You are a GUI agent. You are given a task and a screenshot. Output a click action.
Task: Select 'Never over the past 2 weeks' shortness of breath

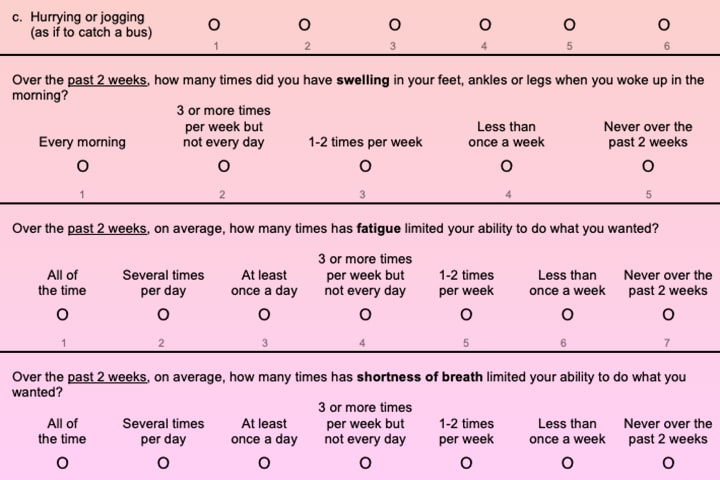(668, 463)
